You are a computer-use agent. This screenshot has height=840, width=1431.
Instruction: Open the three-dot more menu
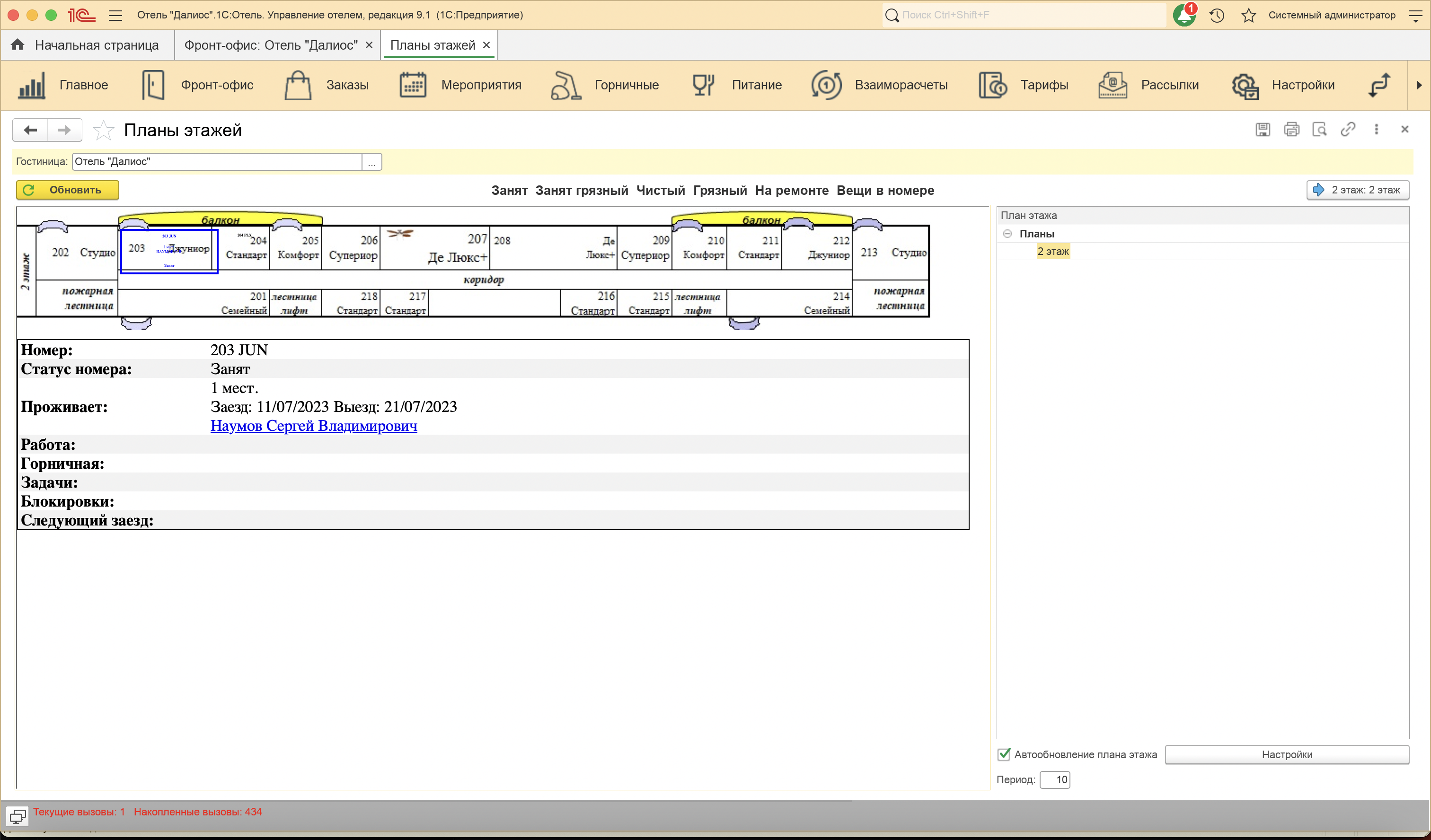(1376, 130)
